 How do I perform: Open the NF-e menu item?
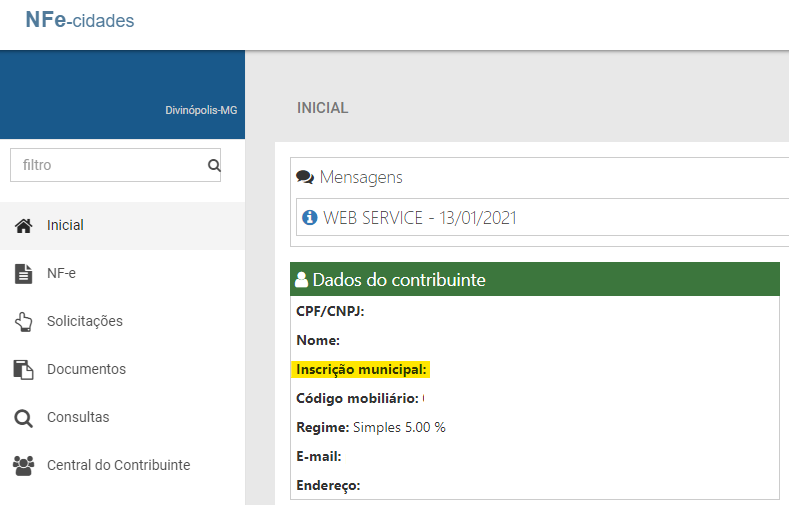tap(122, 274)
